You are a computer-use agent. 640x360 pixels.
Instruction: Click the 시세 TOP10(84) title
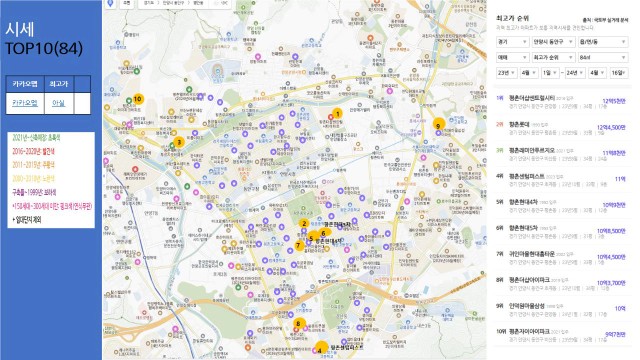point(44,39)
